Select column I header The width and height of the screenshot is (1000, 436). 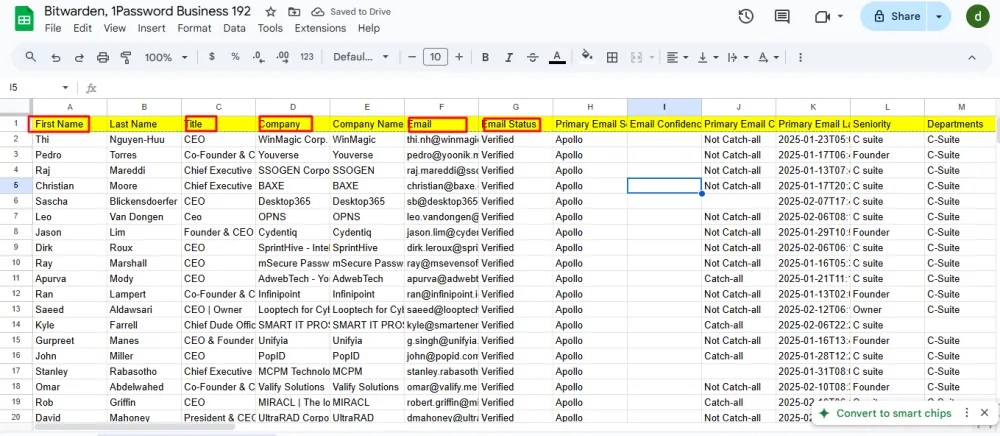[x=664, y=106]
